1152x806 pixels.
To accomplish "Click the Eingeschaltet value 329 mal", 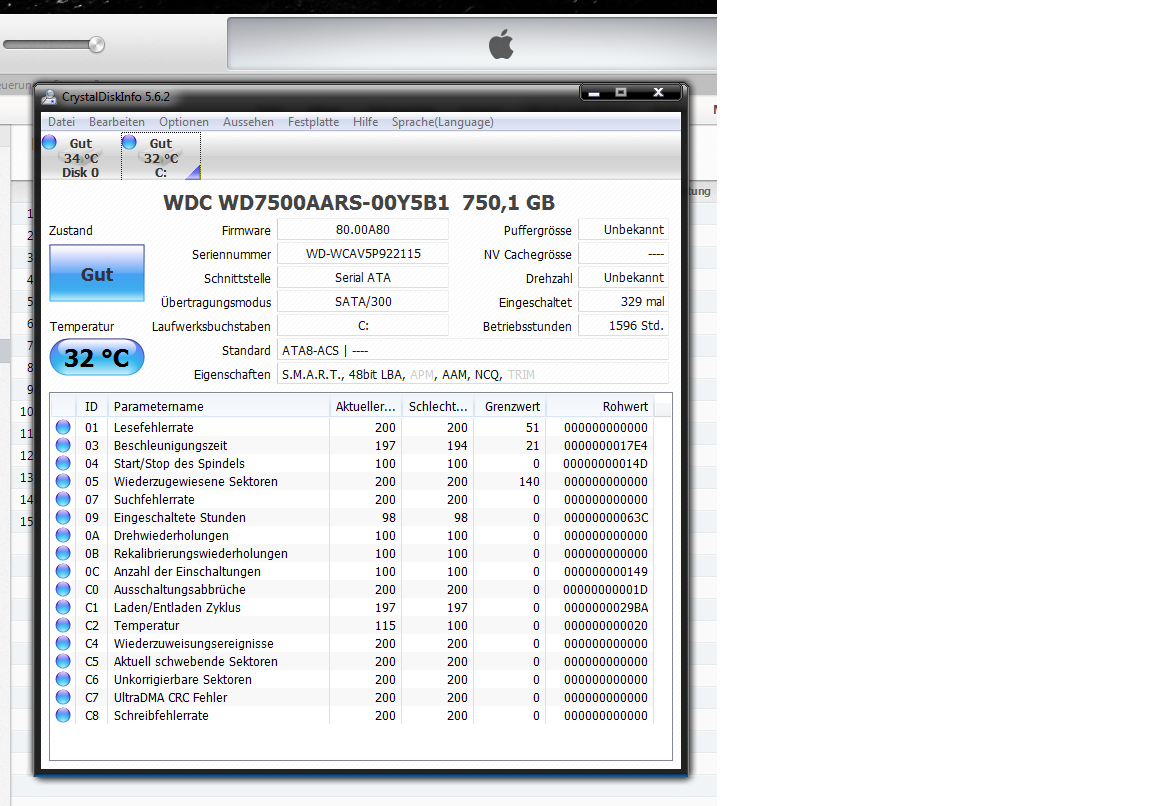I will [623, 301].
